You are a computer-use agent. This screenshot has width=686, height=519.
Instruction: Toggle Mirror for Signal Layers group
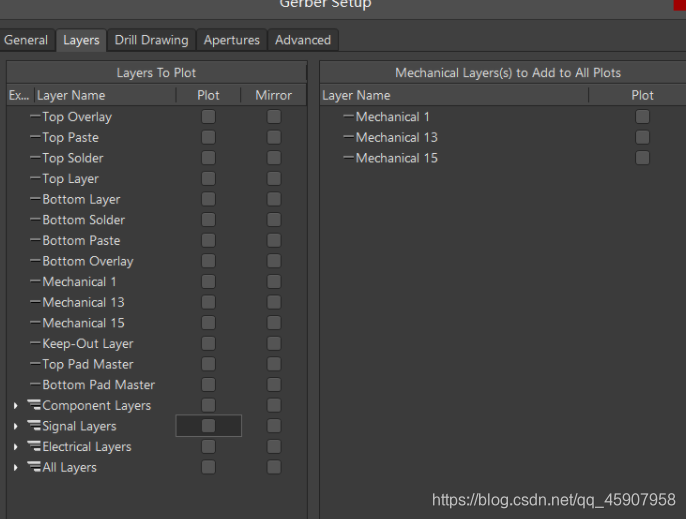(274, 426)
